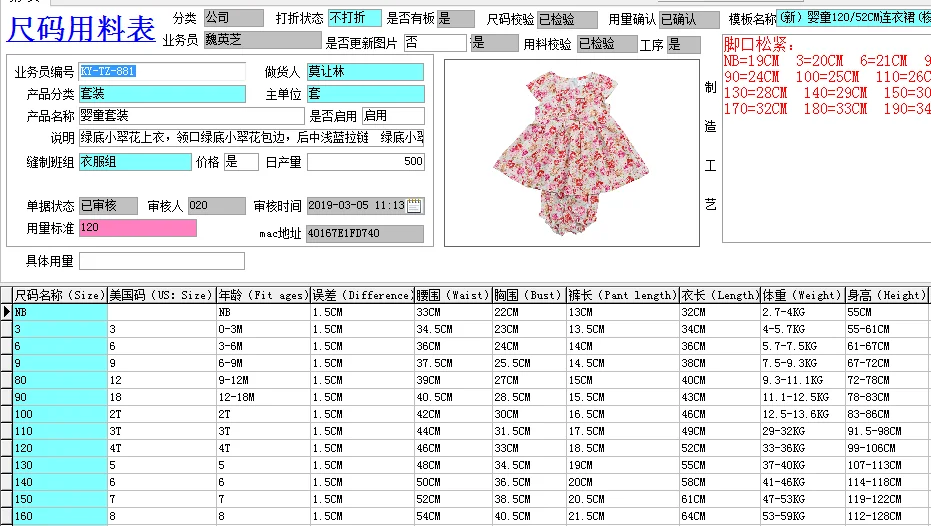Select size name cell 120
The image size is (931, 526).
[x=60, y=448]
